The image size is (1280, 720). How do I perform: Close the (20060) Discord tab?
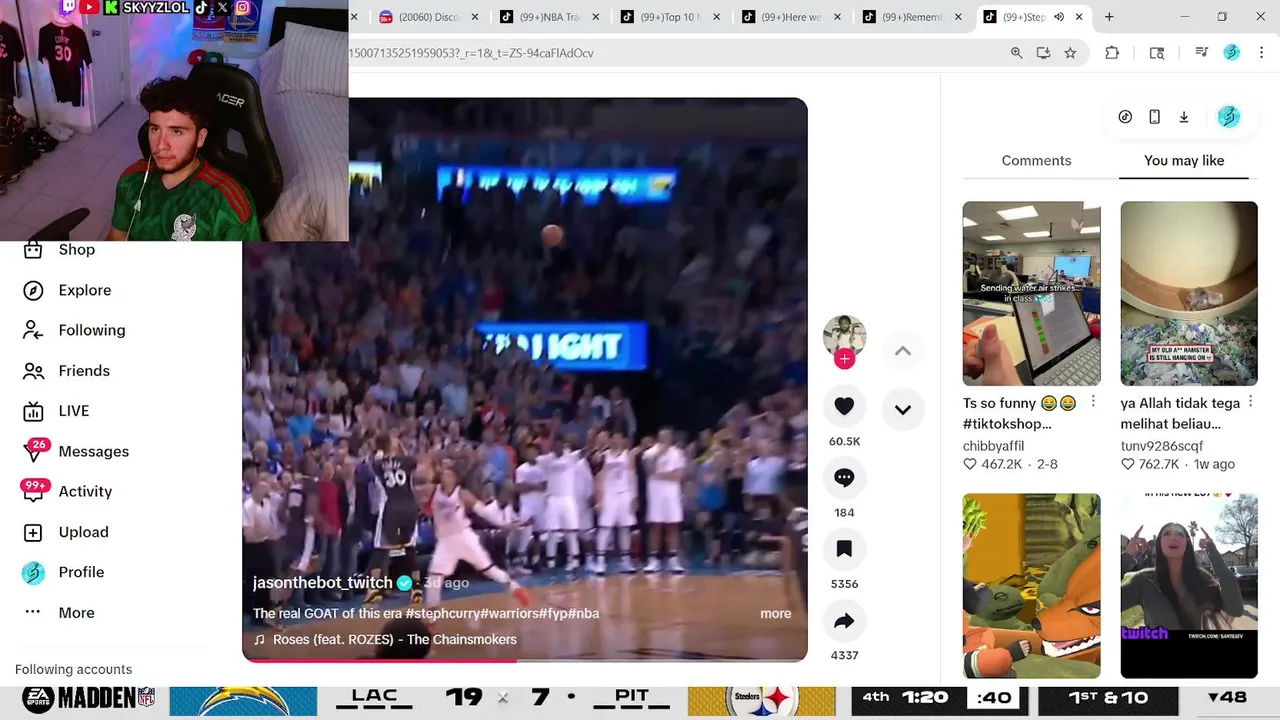click(475, 17)
